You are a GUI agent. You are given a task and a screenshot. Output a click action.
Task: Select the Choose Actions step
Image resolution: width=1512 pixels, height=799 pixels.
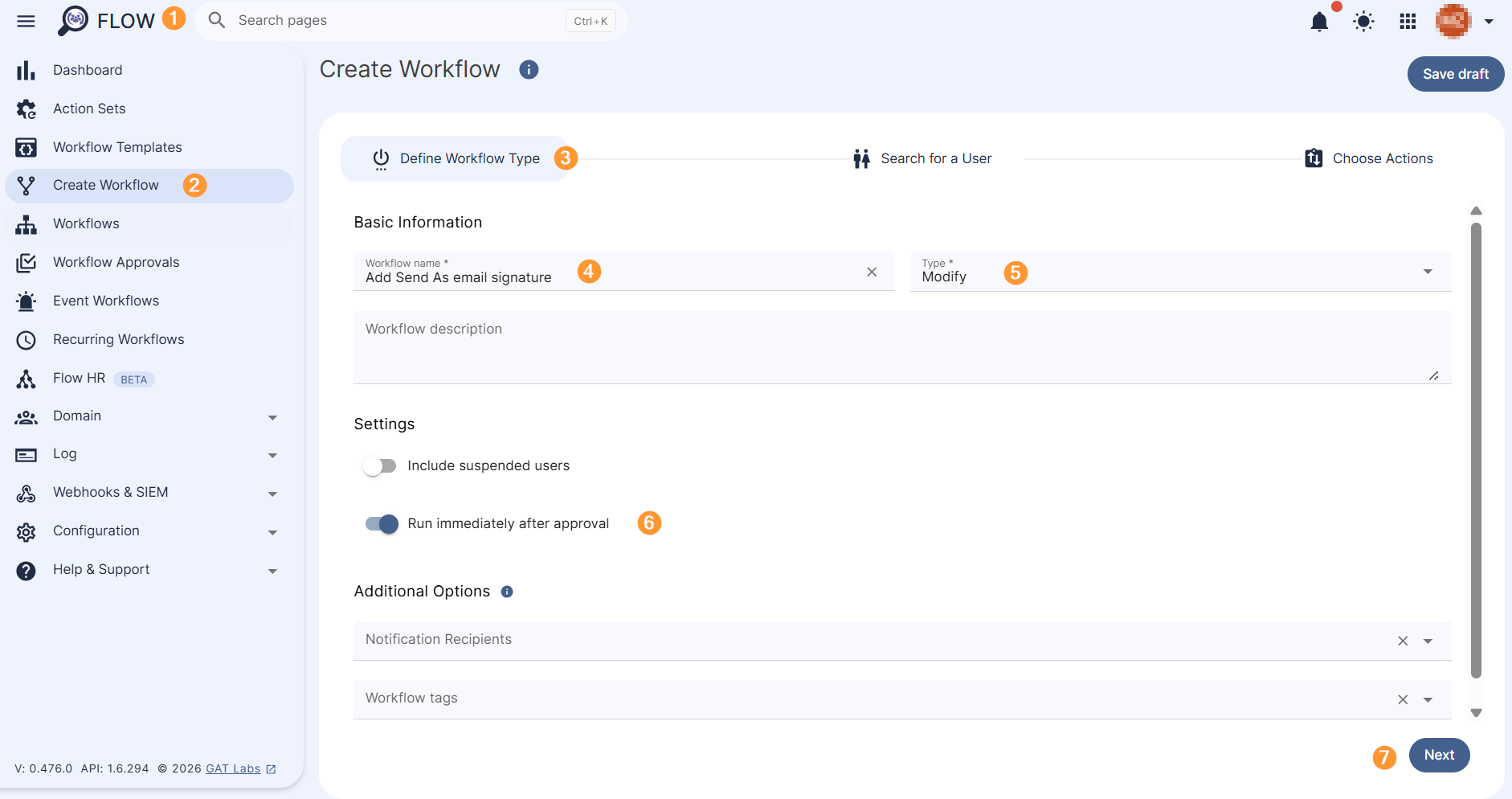1369,158
